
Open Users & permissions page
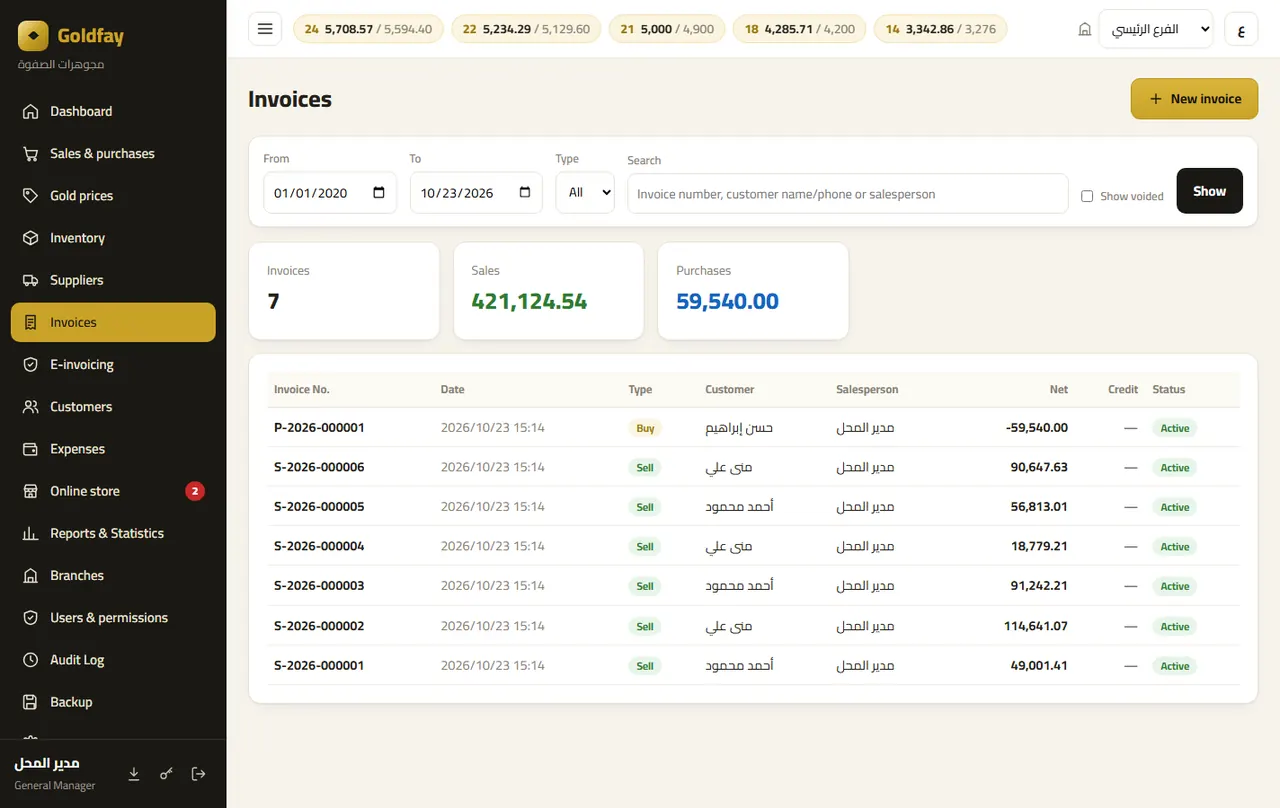point(113,617)
